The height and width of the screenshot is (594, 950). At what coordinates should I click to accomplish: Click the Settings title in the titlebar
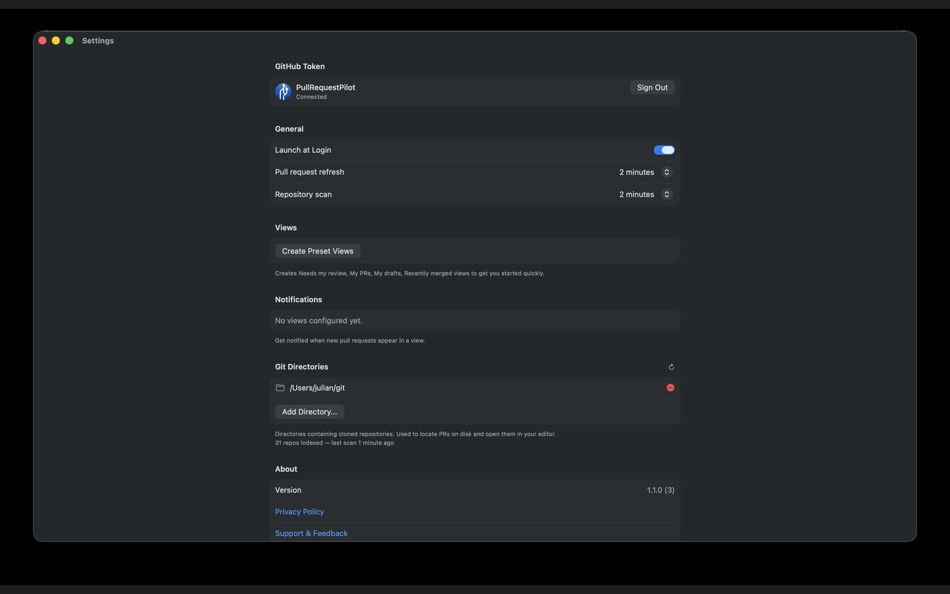click(x=99, y=40)
